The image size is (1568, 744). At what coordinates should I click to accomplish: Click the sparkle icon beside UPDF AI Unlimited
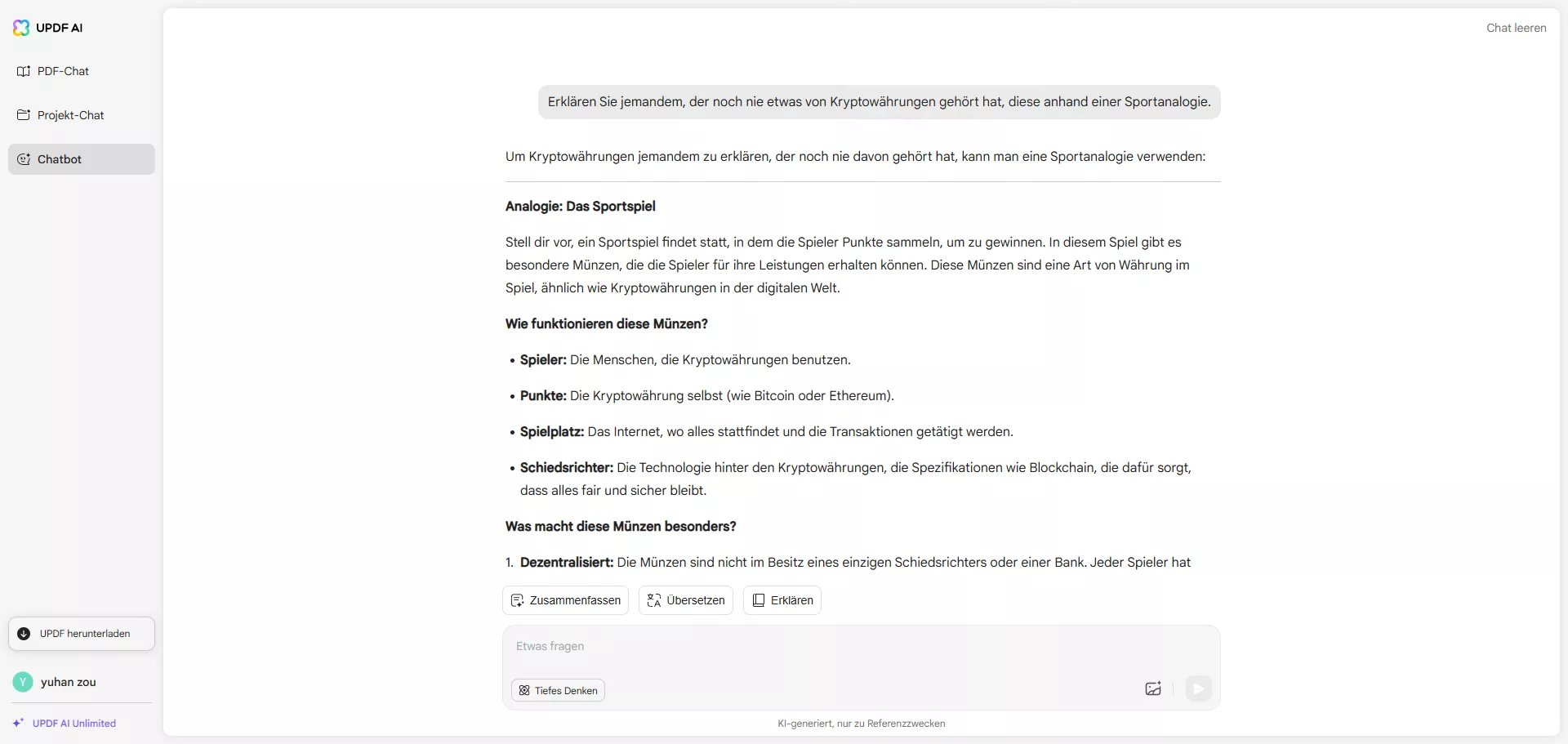18,723
